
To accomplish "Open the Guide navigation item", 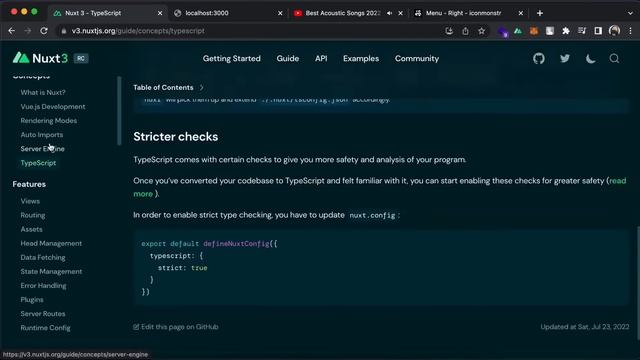I will 288,58.
